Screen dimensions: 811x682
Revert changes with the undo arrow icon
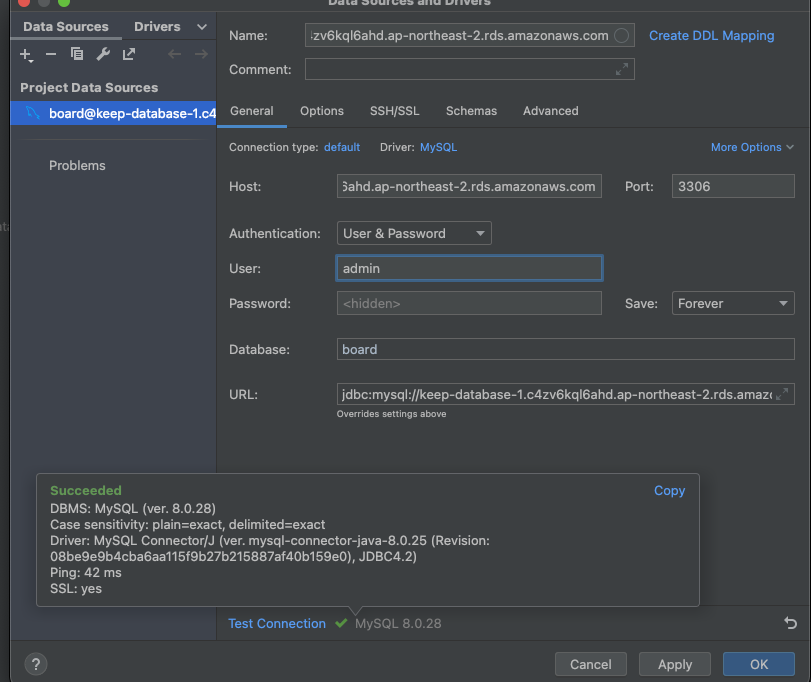pyautogui.click(x=790, y=623)
